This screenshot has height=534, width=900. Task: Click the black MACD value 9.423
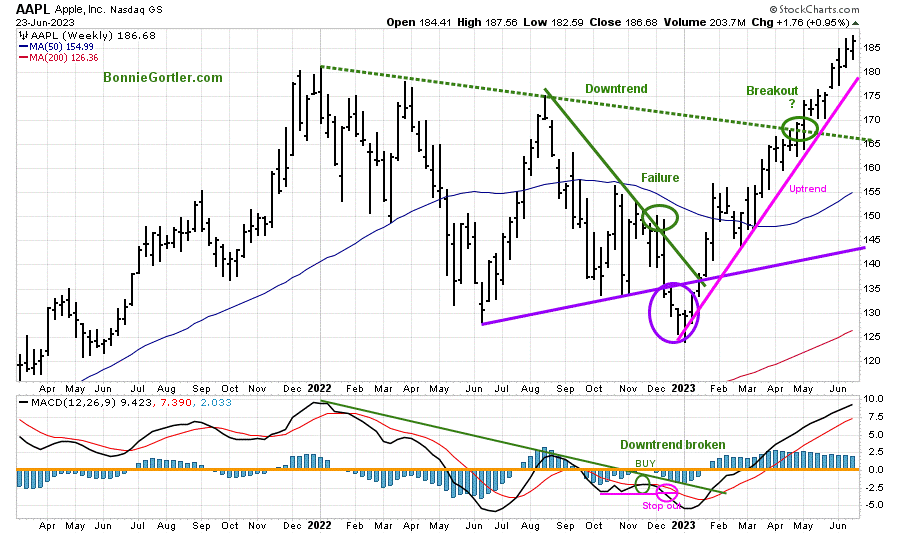[x=136, y=403]
